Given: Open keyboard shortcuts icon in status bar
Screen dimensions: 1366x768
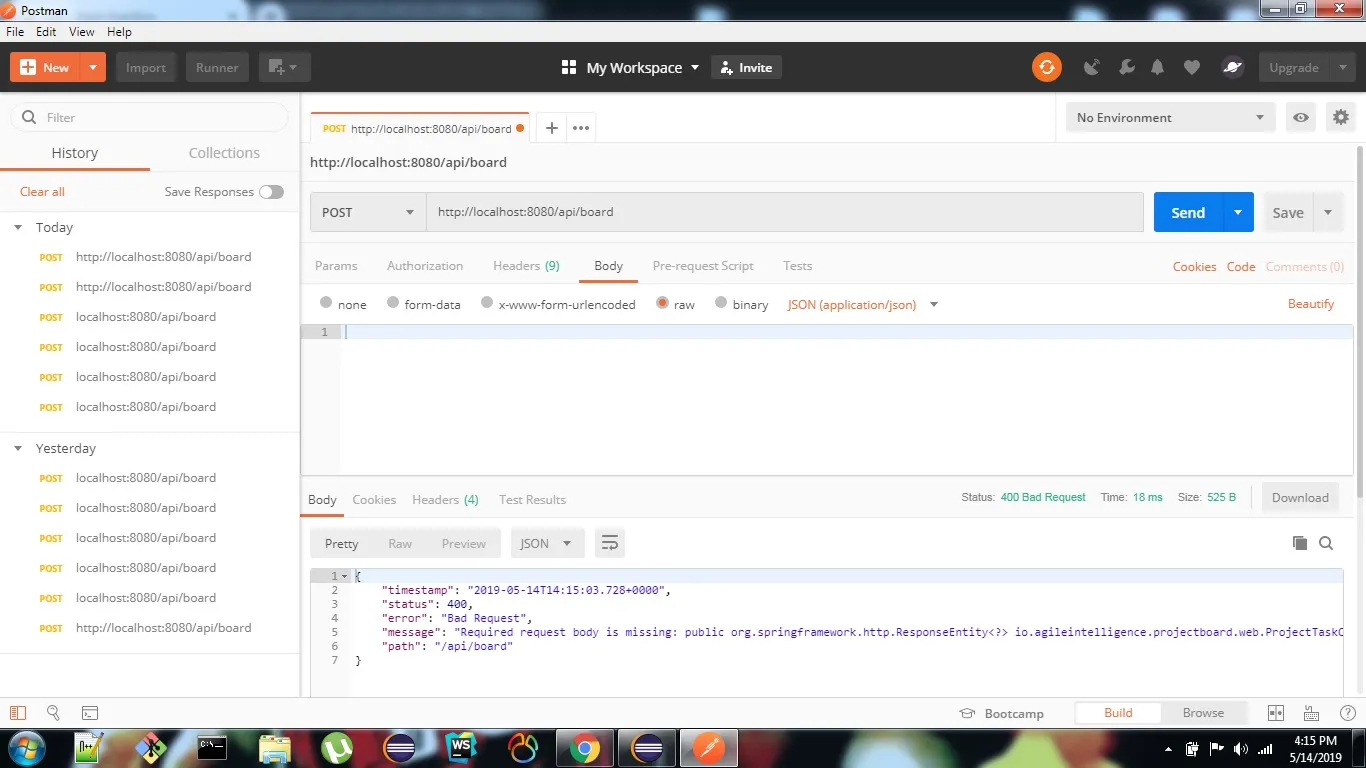Looking at the screenshot, I should (1311, 713).
